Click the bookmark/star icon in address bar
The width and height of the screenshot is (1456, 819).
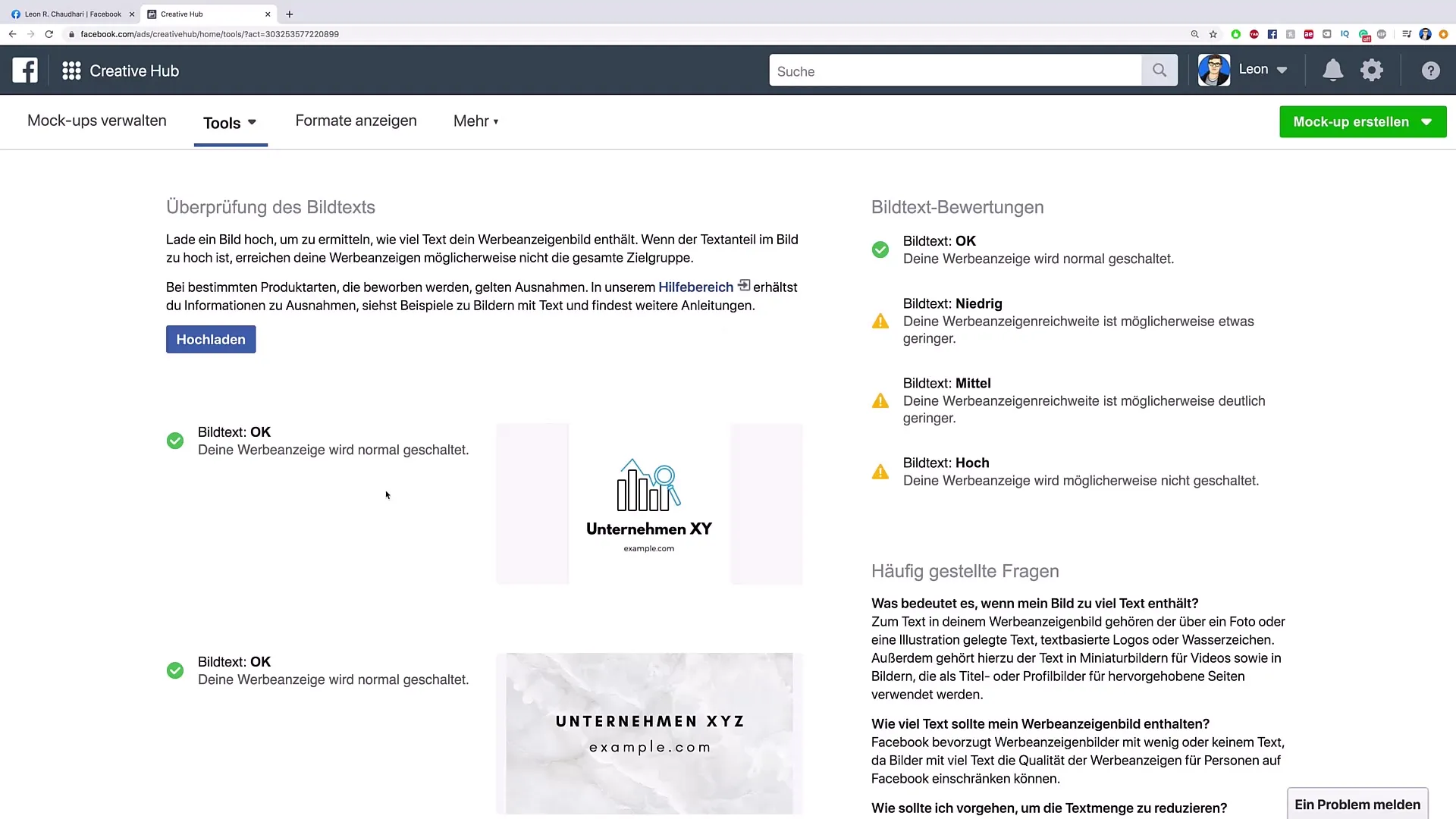pos(1211,34)
